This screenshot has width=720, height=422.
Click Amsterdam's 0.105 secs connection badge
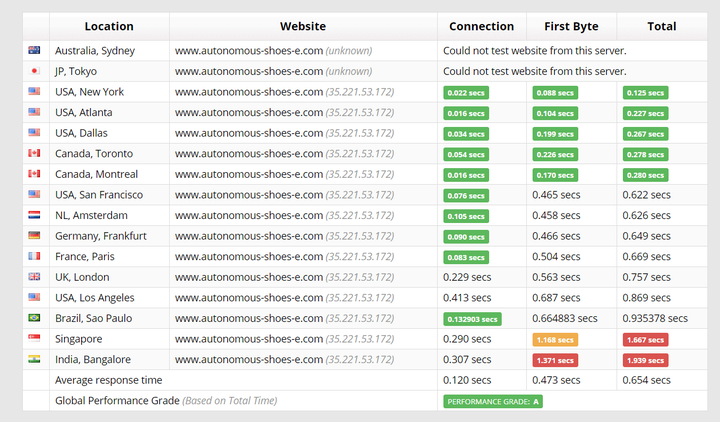click(466, 216)
